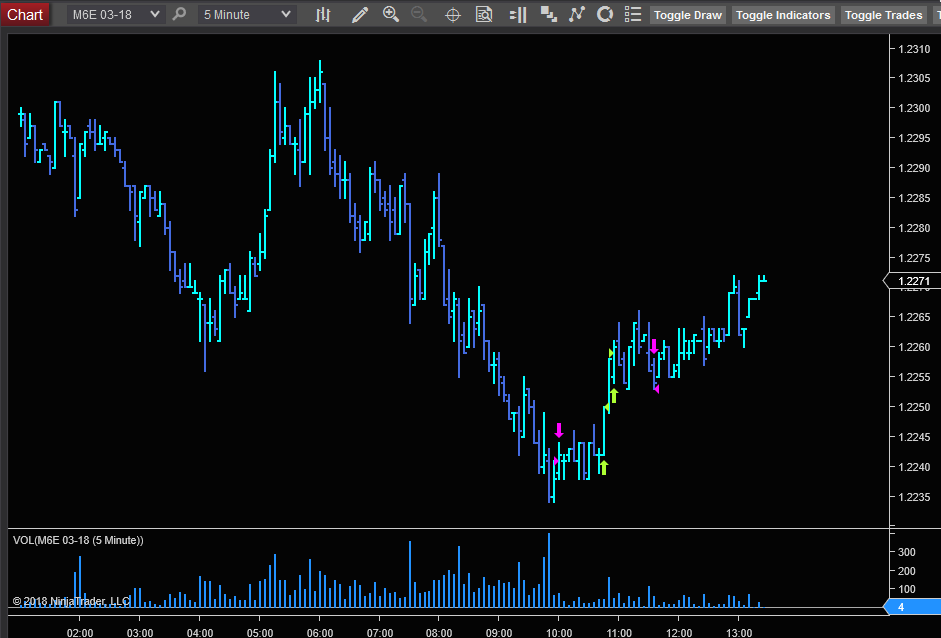Viewport: 941px width, 638px height.
Task: Click the zoom in icon
Action: (391, 14)
